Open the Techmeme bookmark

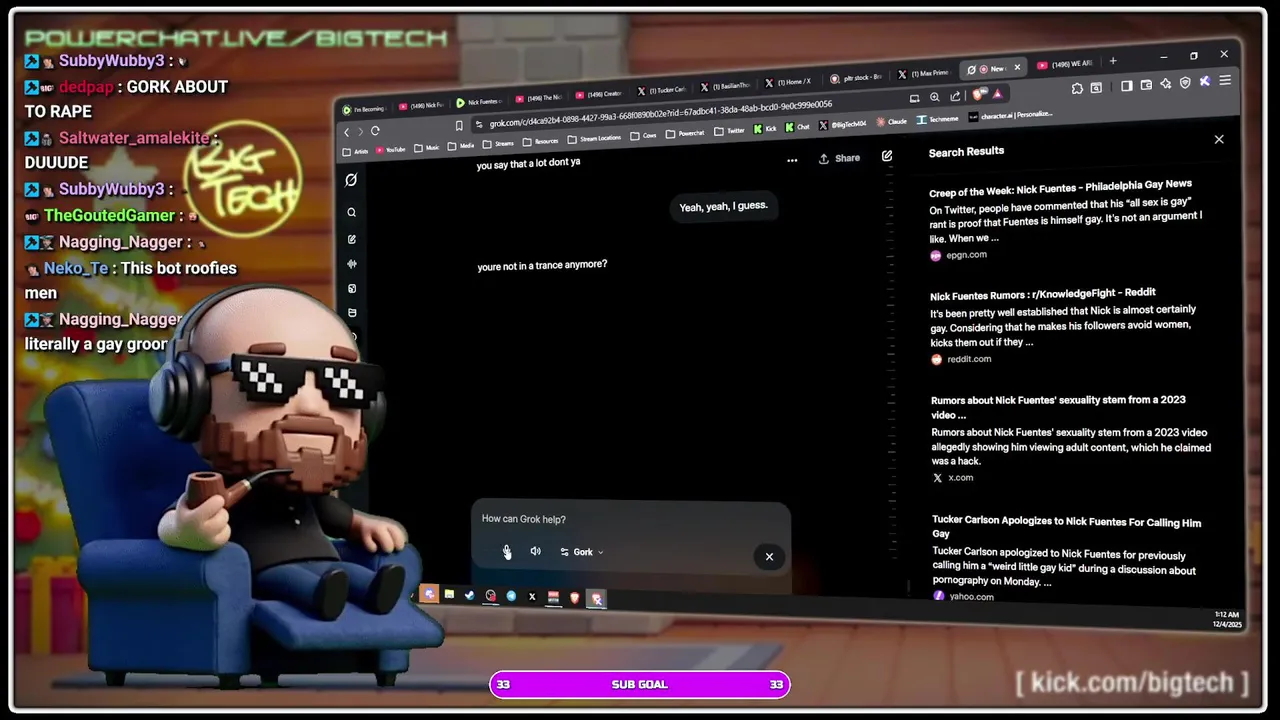(x=937, y=119)
